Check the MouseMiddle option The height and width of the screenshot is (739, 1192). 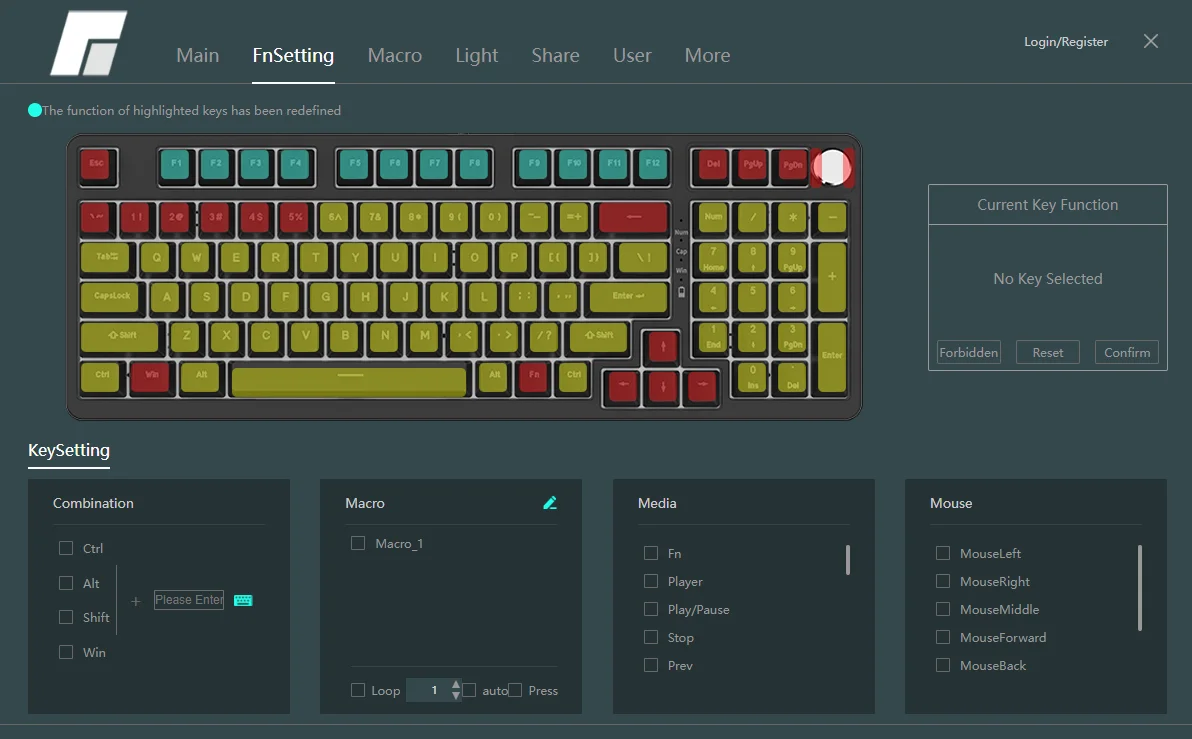pos(943,609)
